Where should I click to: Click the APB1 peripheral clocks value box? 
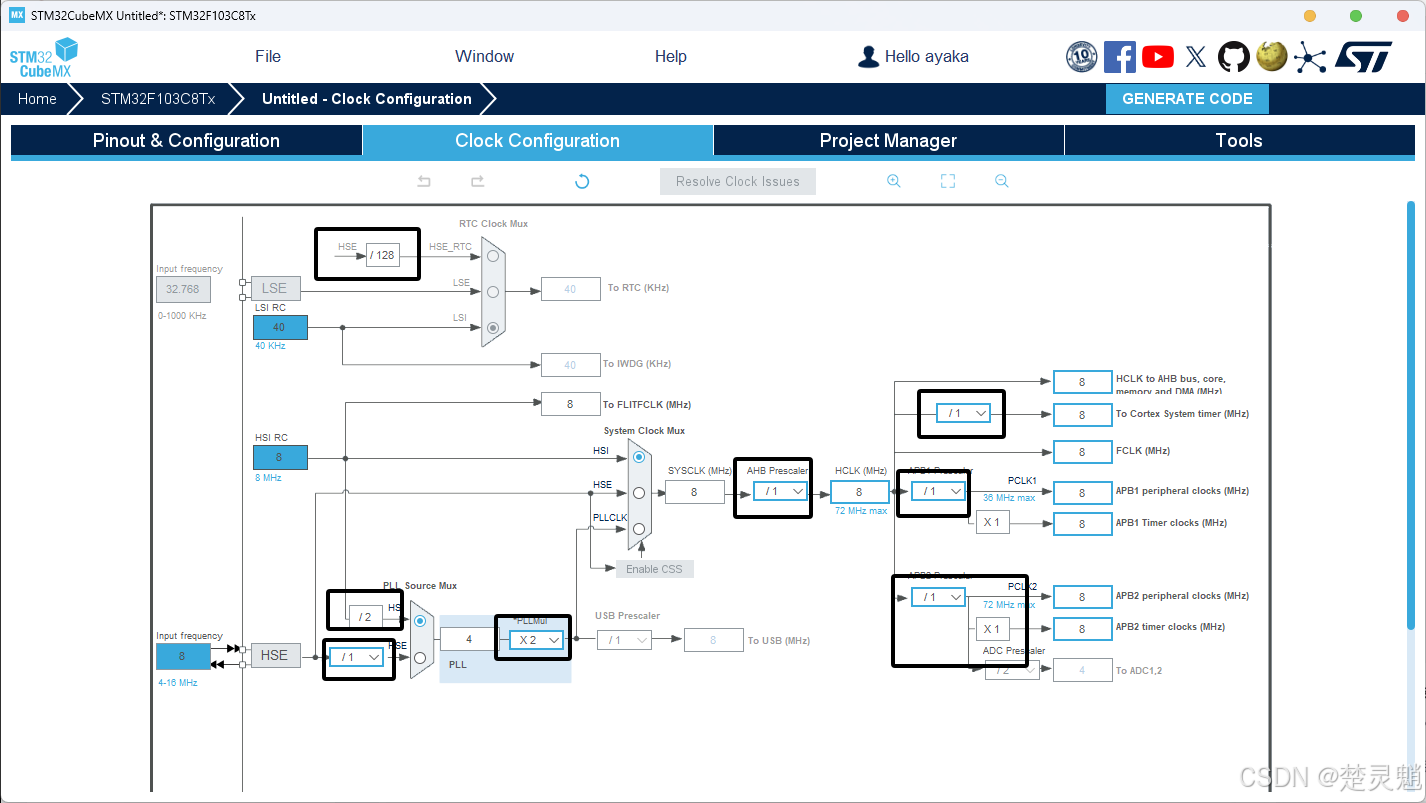(1082, 492)
